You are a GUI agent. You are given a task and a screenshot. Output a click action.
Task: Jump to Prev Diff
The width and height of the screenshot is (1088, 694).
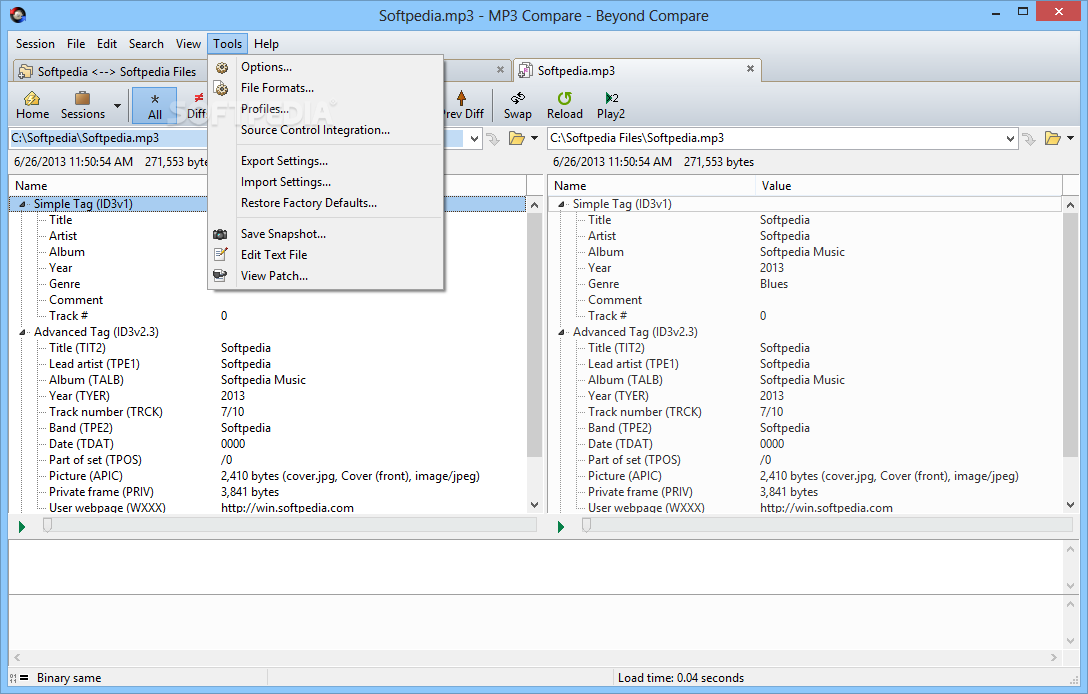click(x=463, y=105)
